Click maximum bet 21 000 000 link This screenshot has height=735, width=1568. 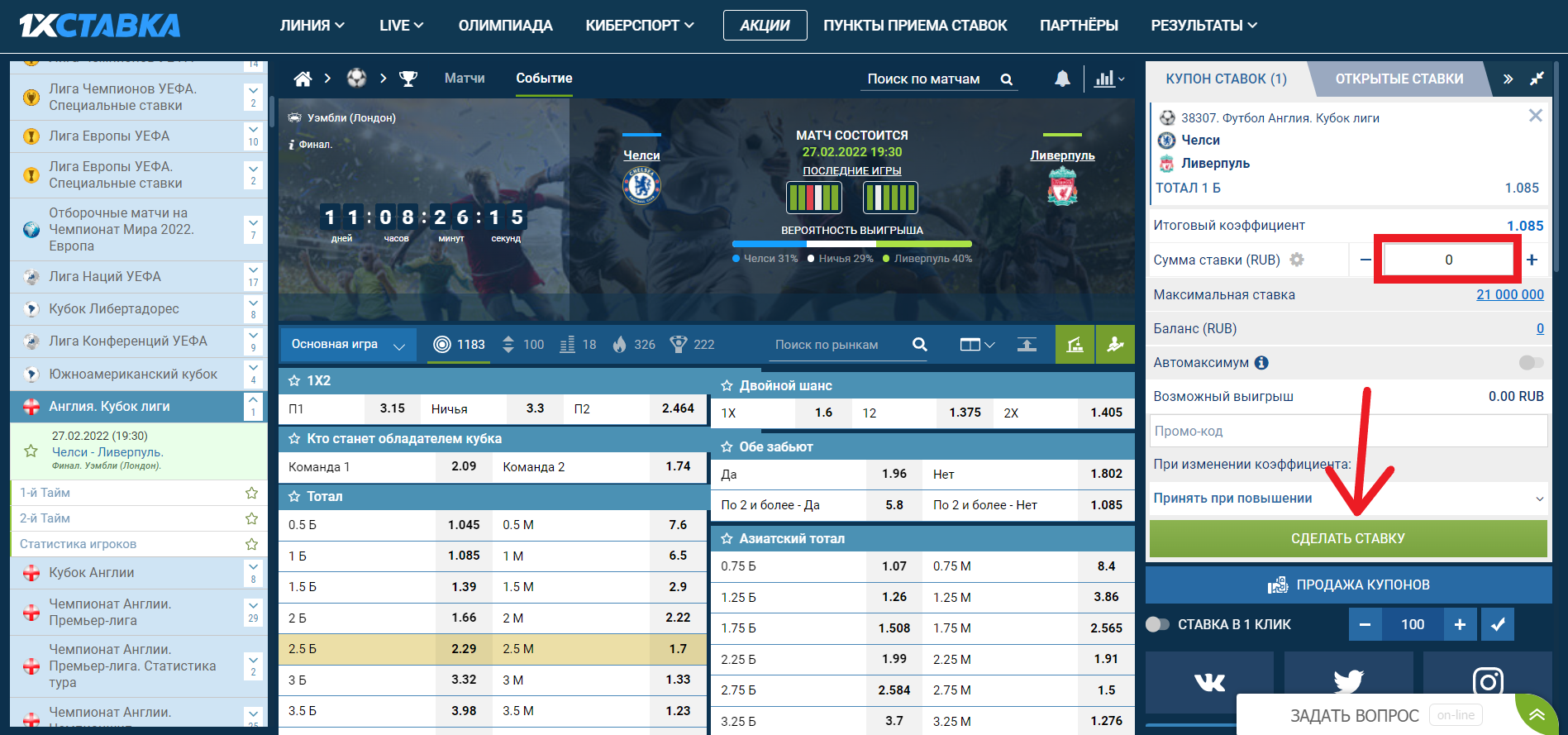(1509, 294)
